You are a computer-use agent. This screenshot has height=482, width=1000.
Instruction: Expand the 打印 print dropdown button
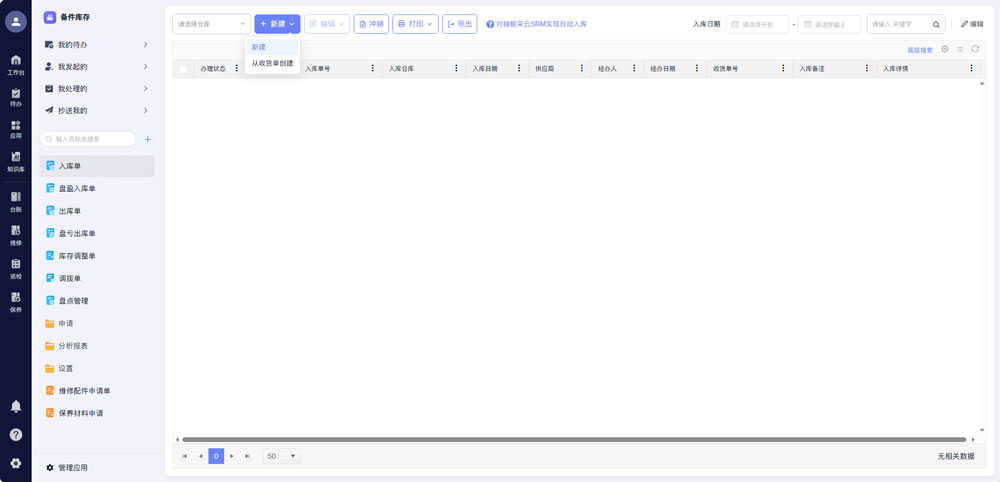tap(415, 24)
